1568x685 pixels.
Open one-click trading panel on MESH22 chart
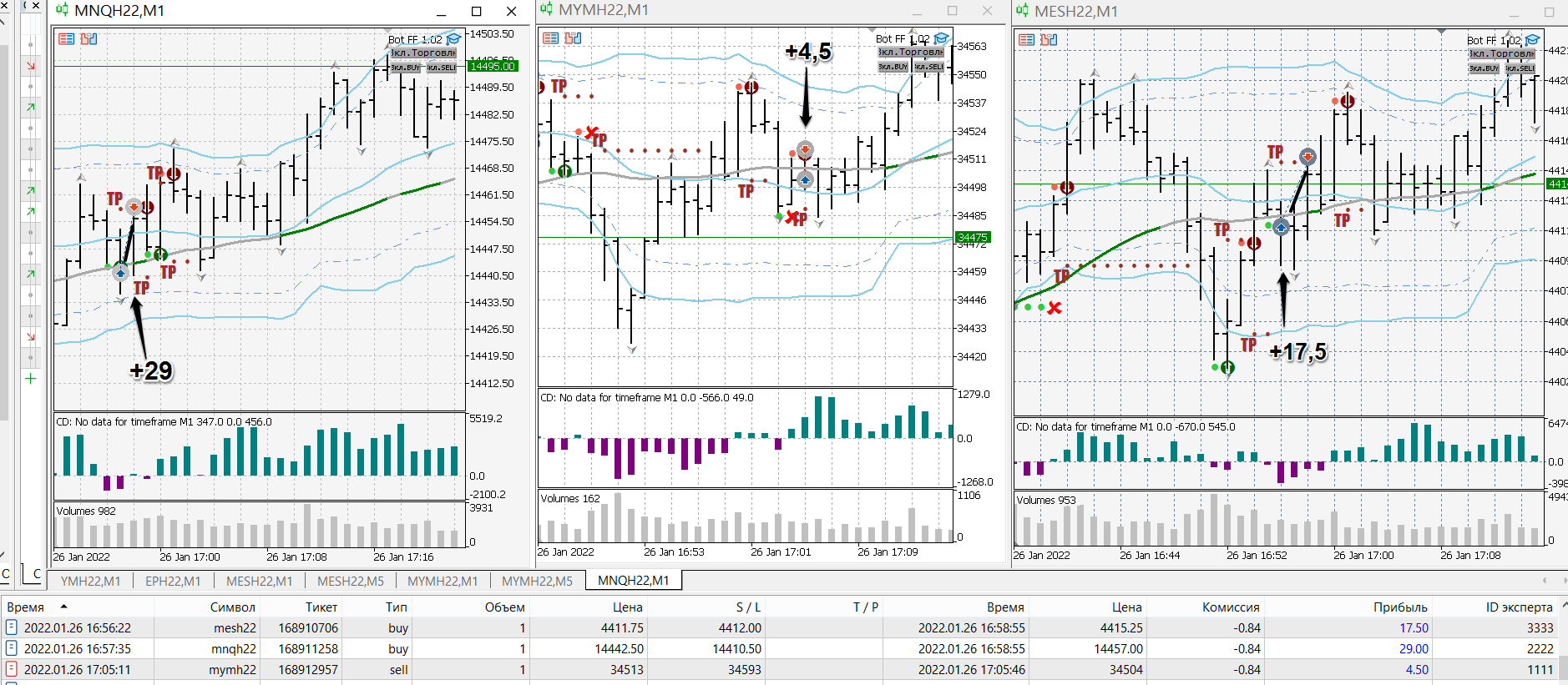coord(1027,39)
